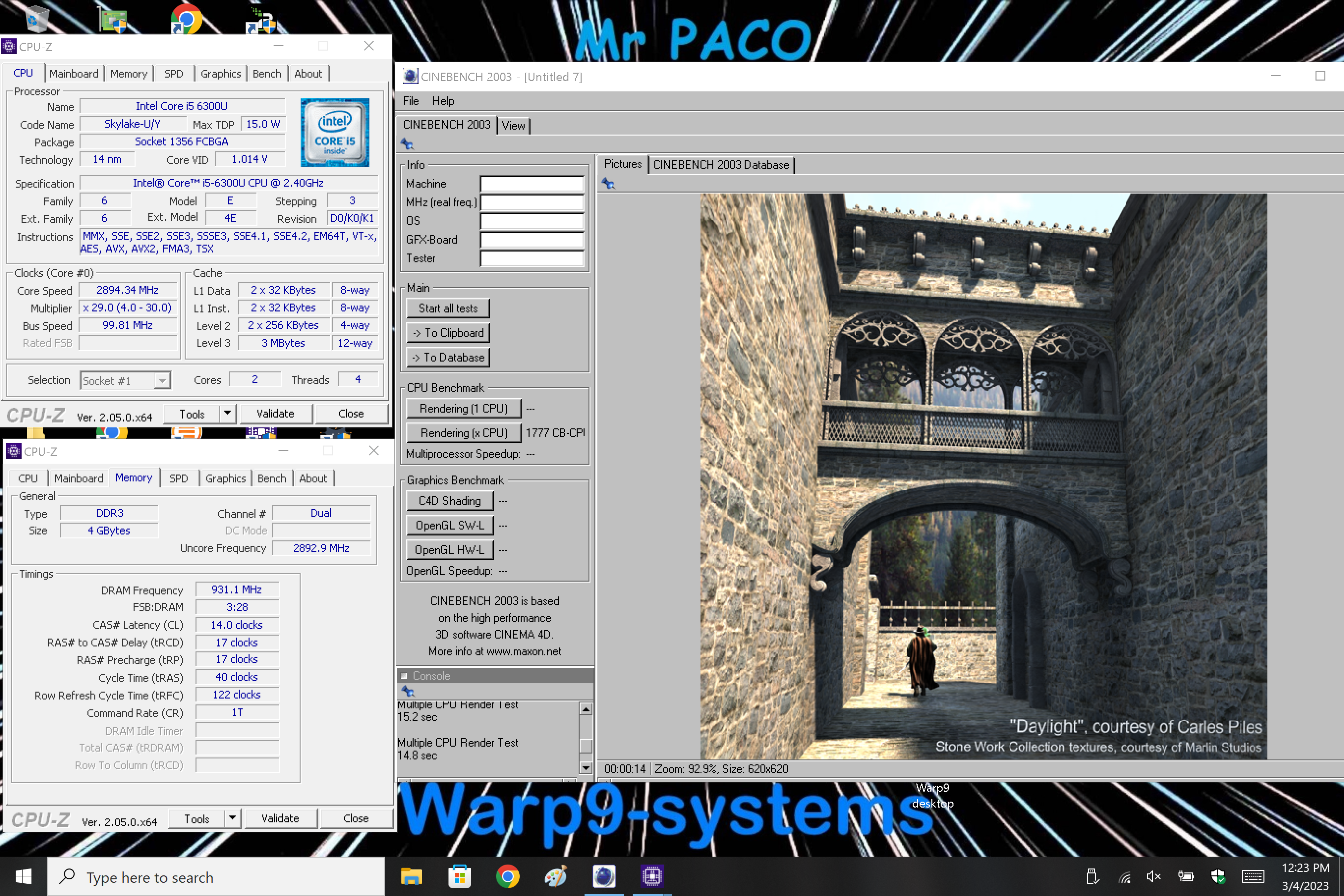1344x896 pixels.
Task: Expand the Tools arrow in bottom CPU-Z
Action: 232,818
